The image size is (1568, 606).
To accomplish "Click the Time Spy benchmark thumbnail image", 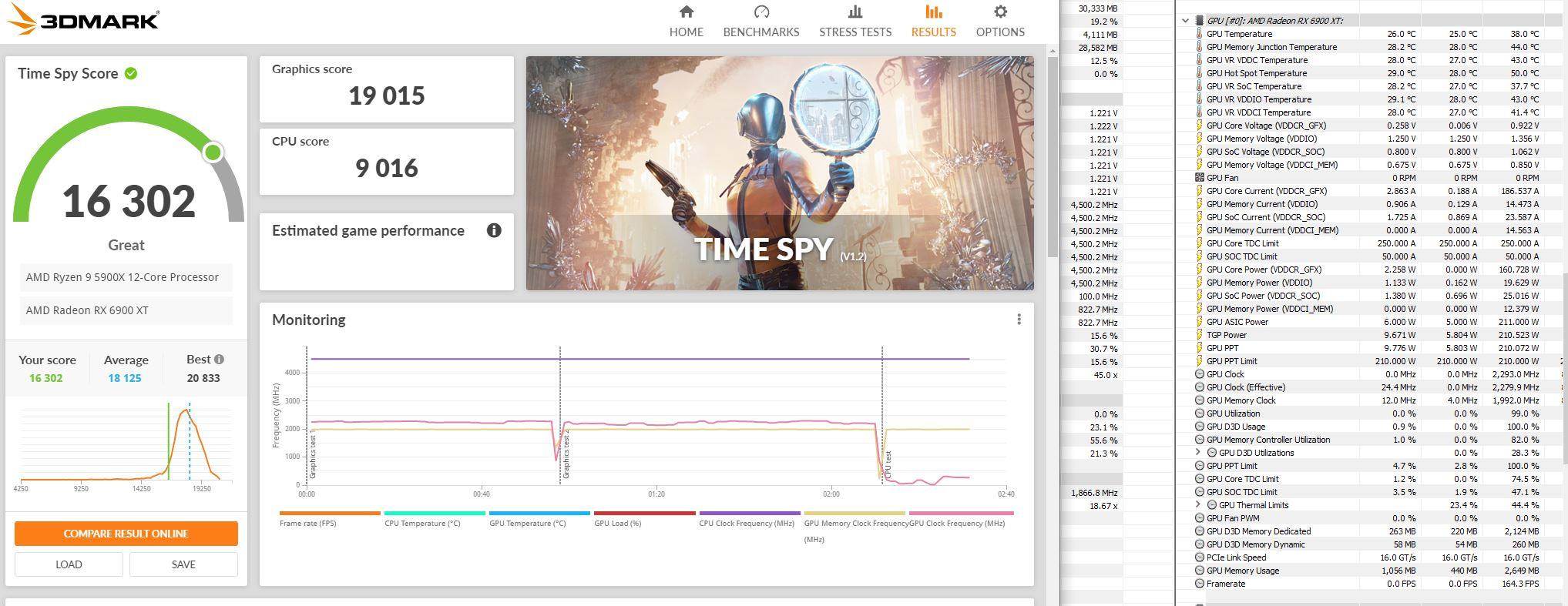I will click(x=780, y=173).
